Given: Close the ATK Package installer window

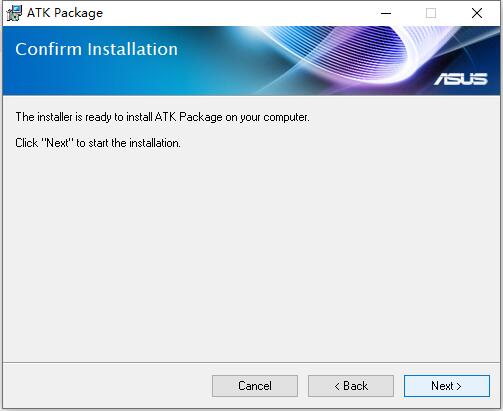Looking at the screenshot, I should click(477, 13).
